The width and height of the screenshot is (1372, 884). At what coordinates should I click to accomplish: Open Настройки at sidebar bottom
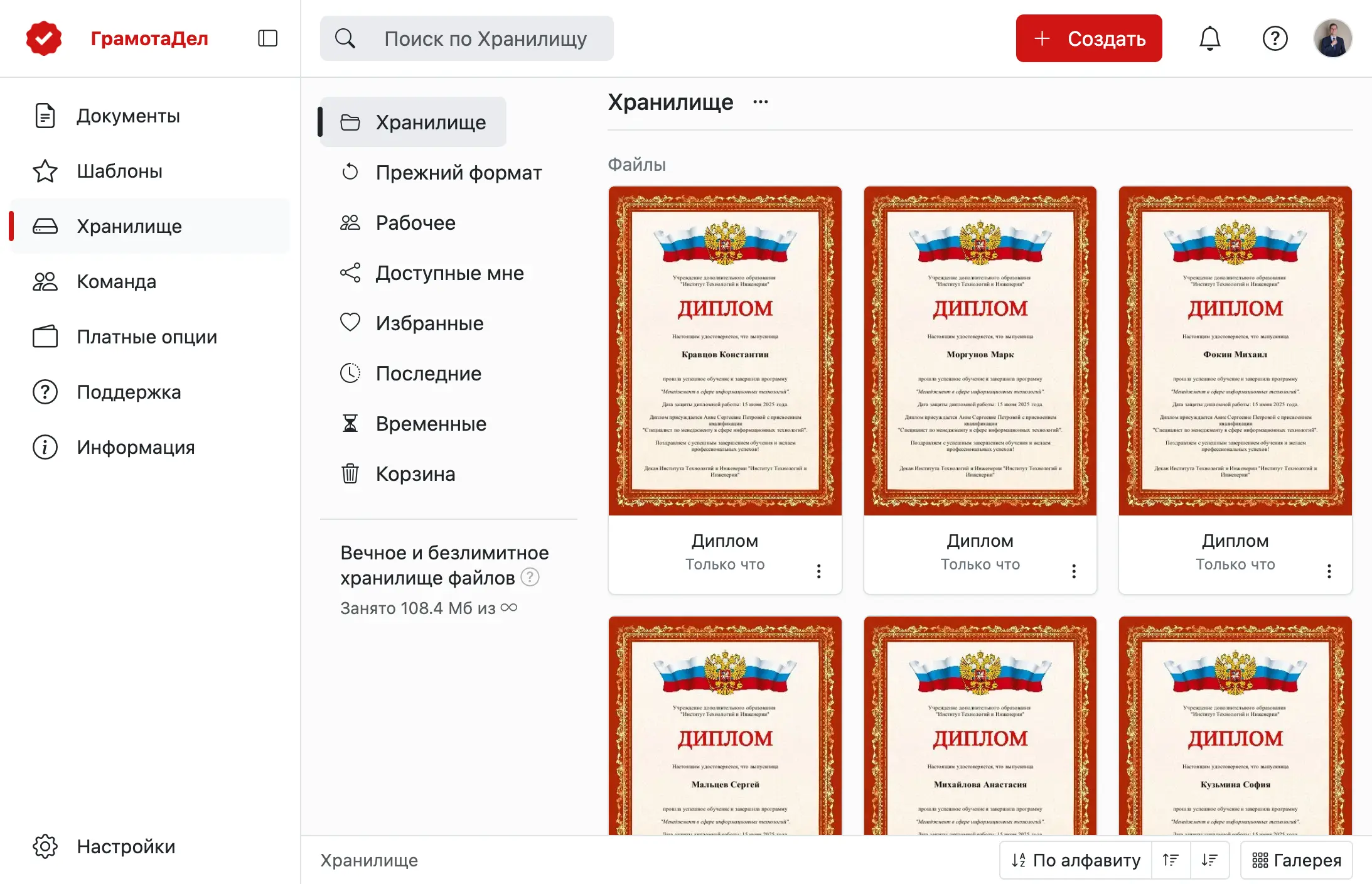click(151, 846)
